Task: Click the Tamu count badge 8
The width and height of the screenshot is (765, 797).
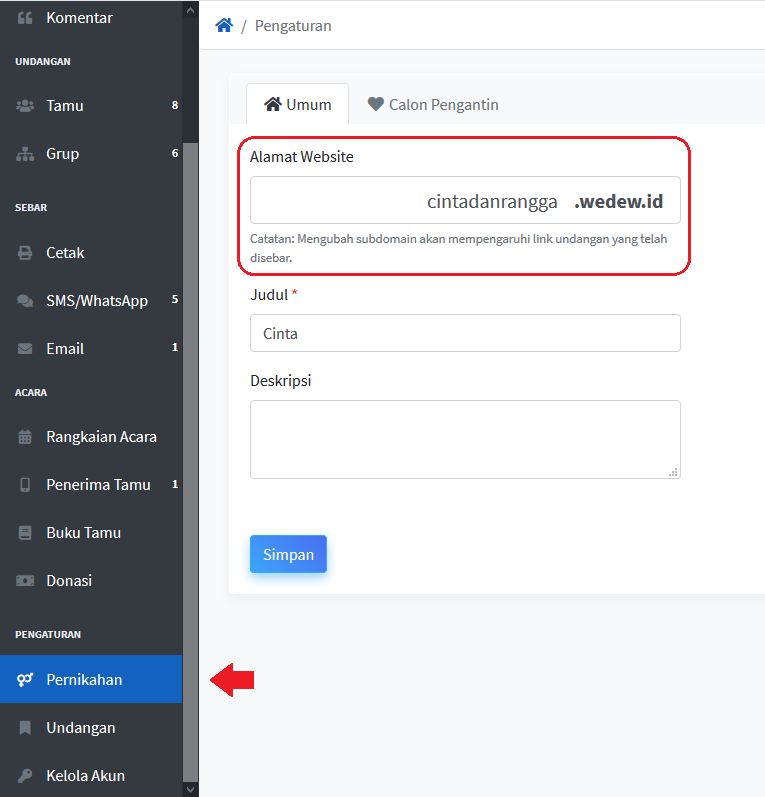Action: [175, 105]
